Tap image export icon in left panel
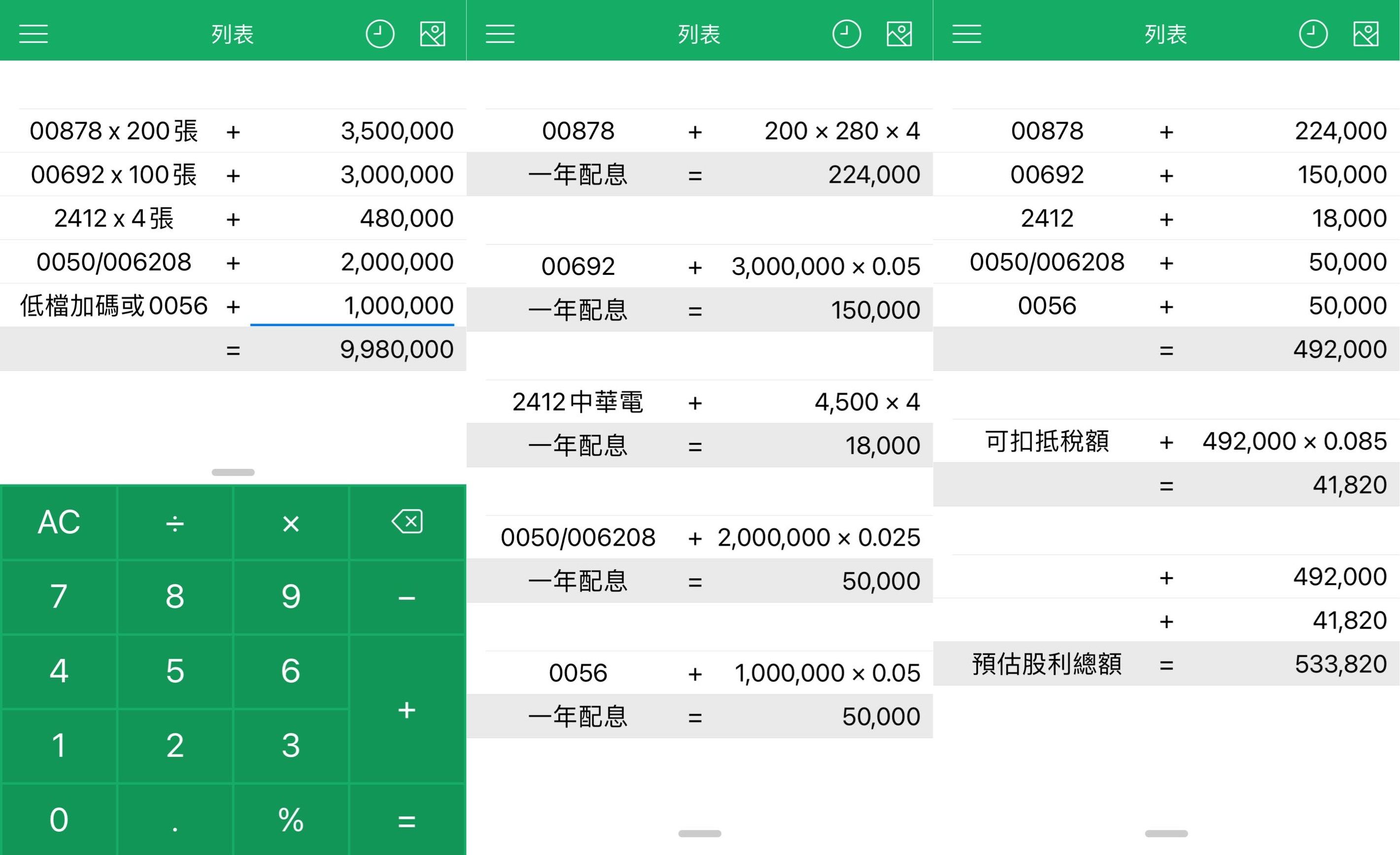The height and width of the screenshot is (855, 1400). pos(432,34)
